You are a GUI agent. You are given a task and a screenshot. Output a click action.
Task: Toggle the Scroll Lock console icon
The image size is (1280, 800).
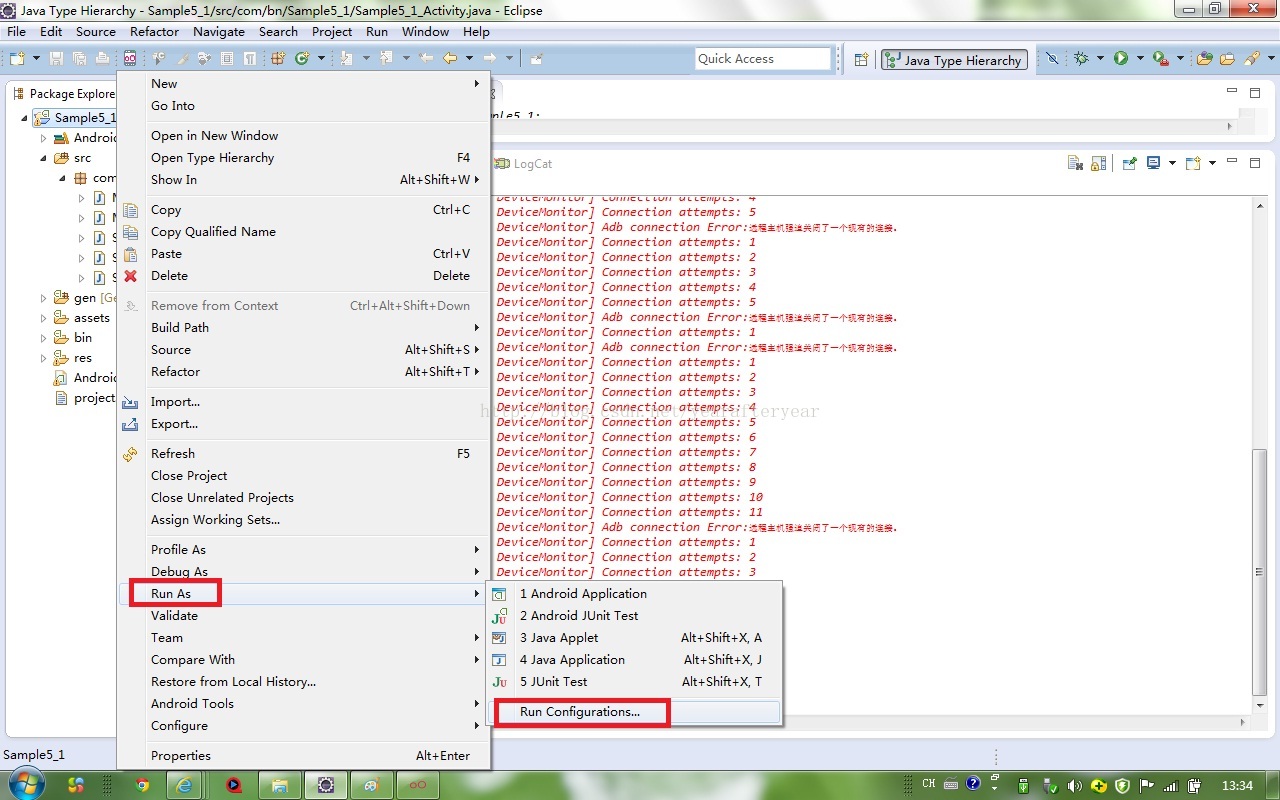coord(1098,163)
